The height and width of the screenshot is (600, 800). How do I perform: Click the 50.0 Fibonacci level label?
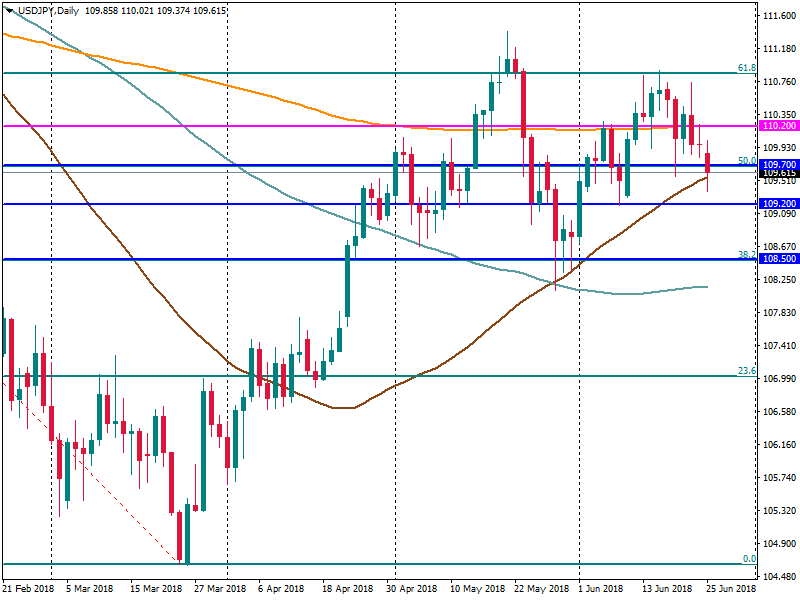click(x=746, y=160)
